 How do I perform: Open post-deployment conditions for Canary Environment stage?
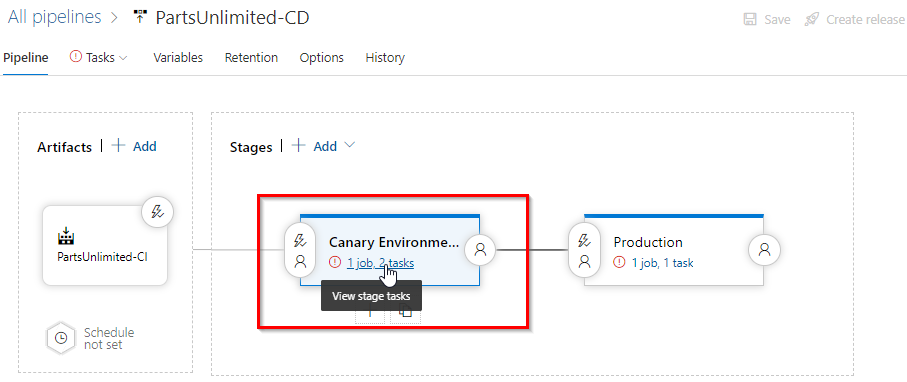click(x=480, y=249)
